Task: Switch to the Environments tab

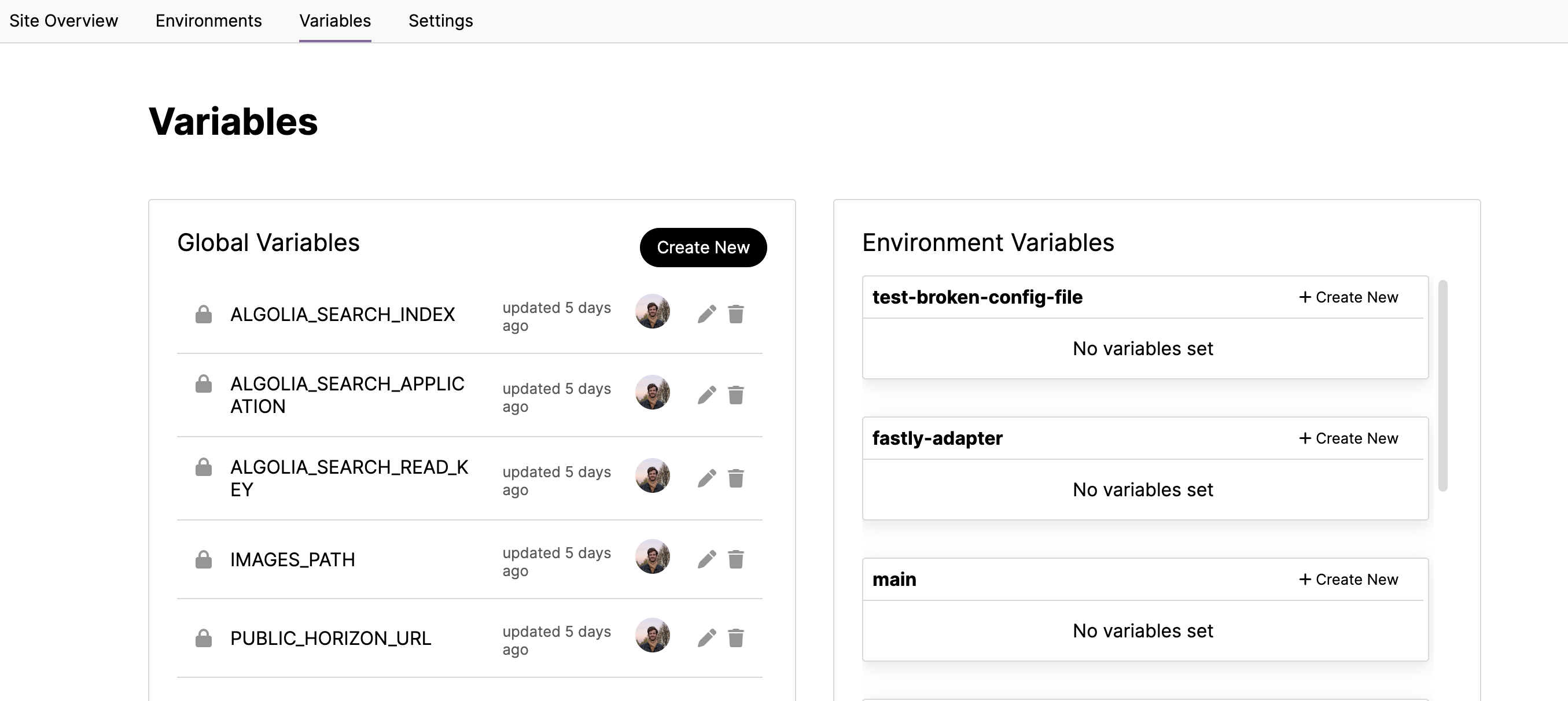Action: tap(209, 21)
